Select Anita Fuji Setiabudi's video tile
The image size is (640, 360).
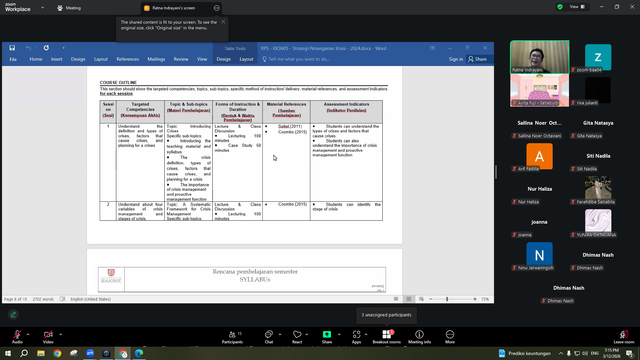click(540, 90)
